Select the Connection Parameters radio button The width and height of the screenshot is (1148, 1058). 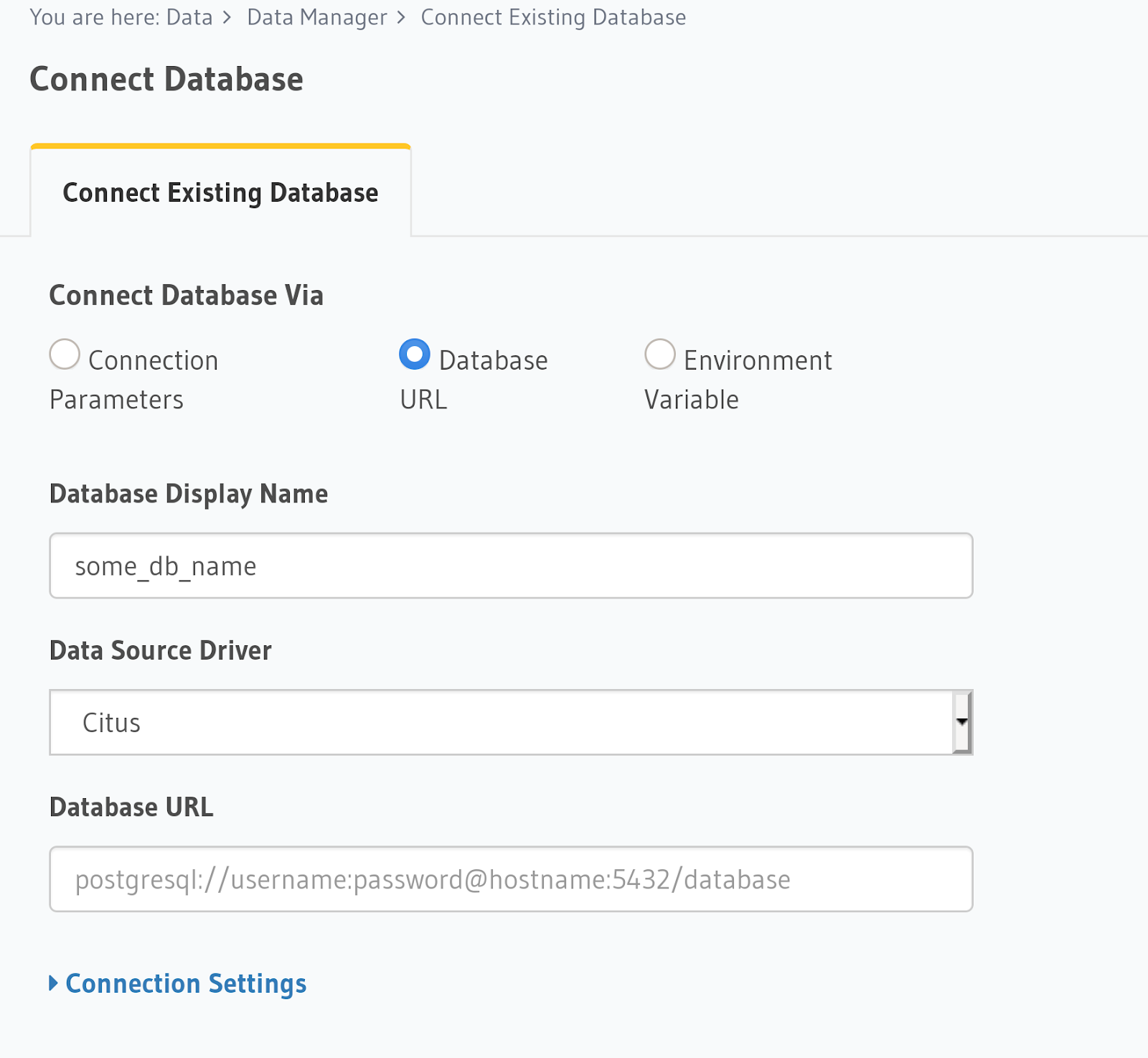point(65,355)
